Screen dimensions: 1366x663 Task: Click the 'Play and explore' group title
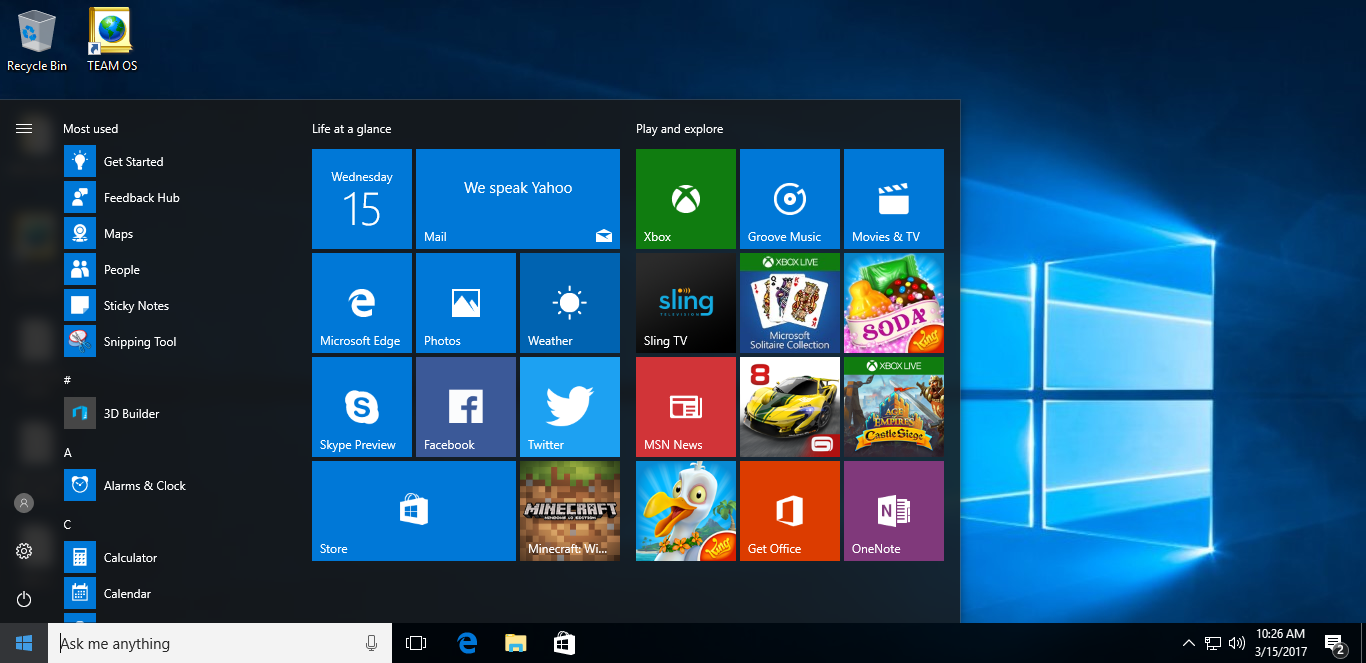(679, 129)
